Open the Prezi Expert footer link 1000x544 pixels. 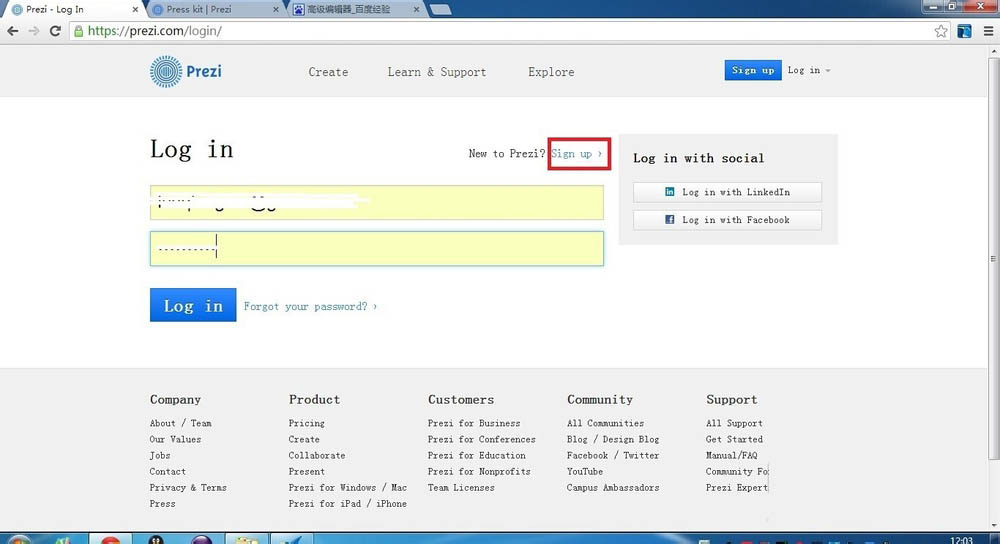tap(737, 487)
